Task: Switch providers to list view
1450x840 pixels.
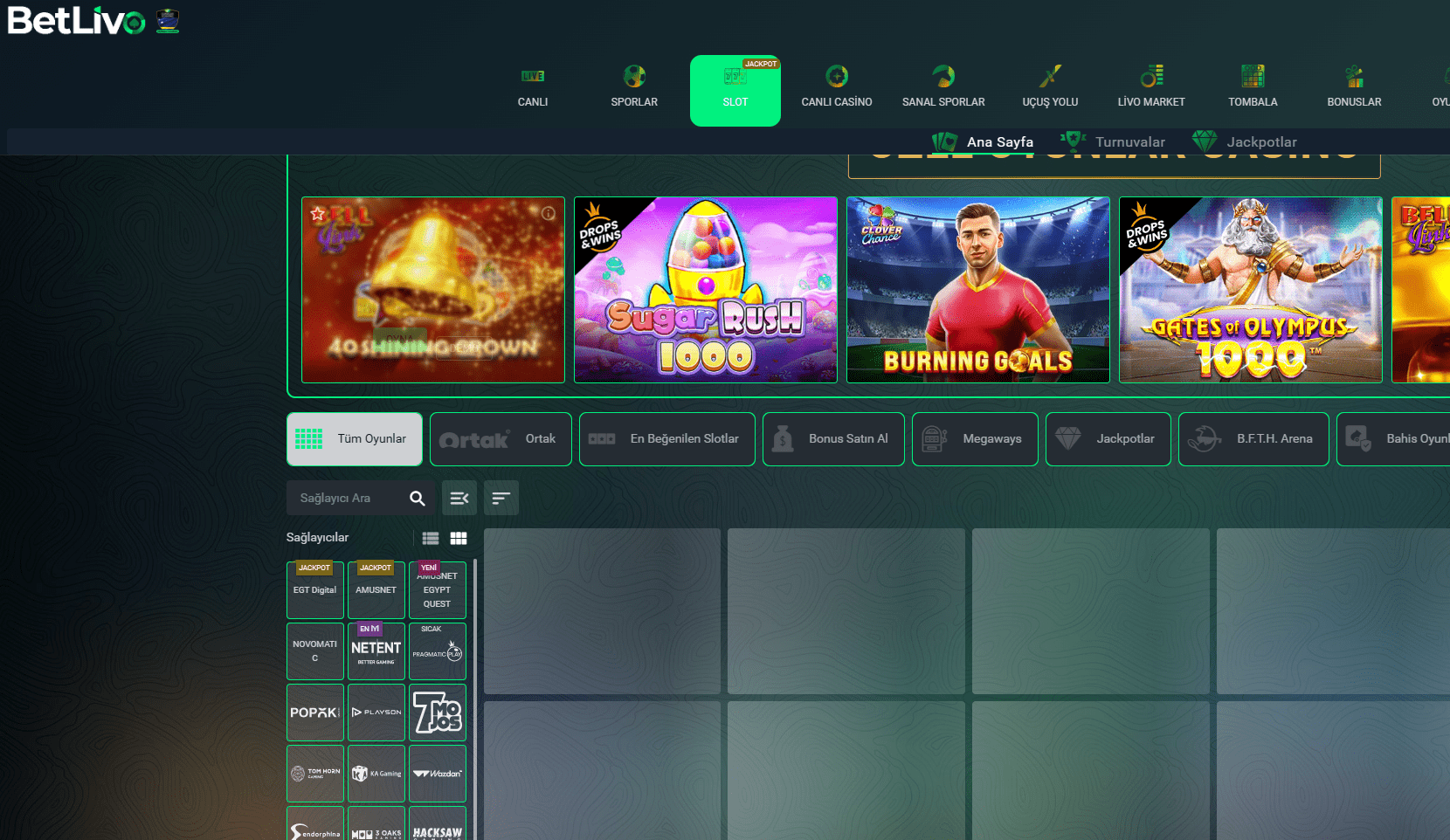Action: point(431,539)
